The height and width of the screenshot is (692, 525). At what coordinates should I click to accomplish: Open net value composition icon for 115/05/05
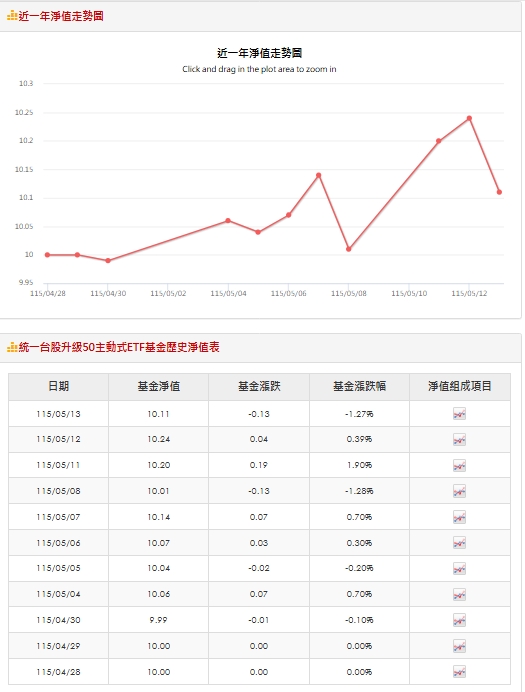coord(459,568)
